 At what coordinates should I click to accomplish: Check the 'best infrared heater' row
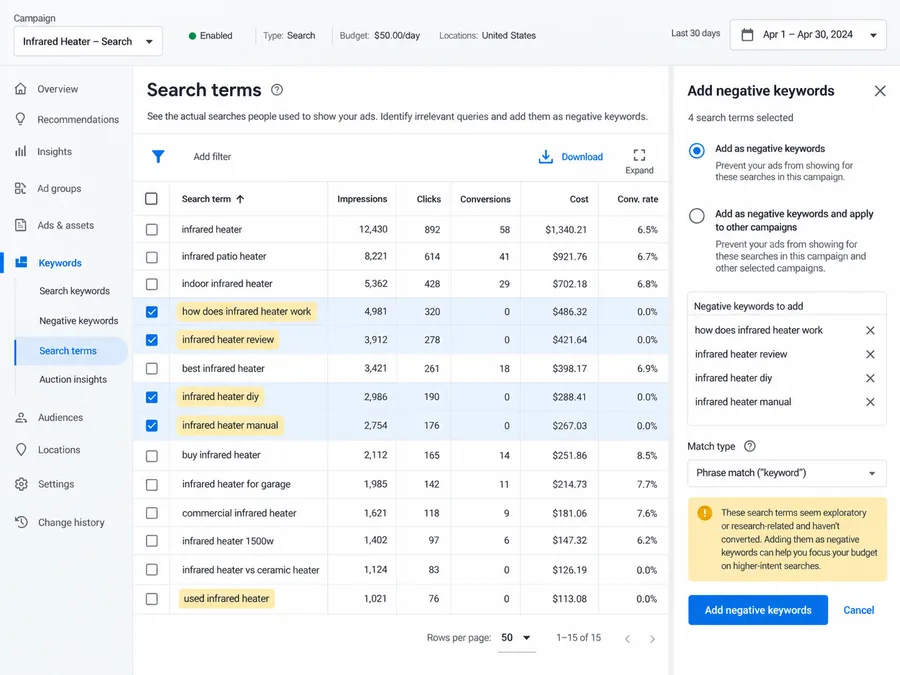[152, 368]
